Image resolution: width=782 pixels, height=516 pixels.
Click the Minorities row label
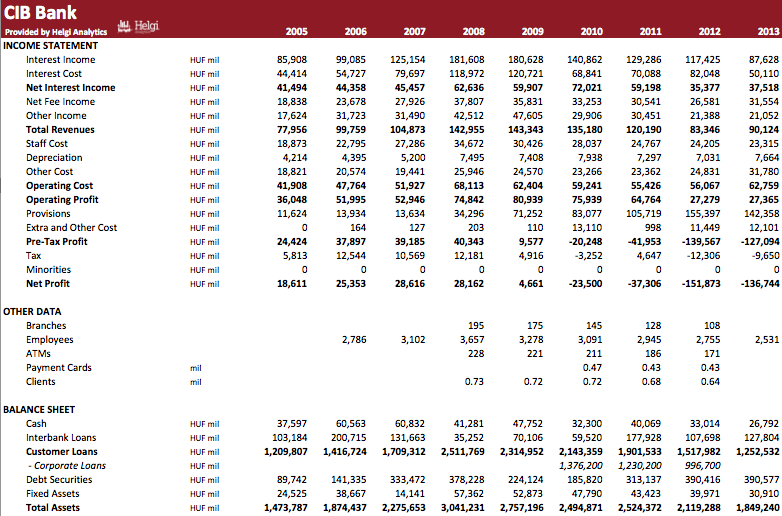click(48, 269)
